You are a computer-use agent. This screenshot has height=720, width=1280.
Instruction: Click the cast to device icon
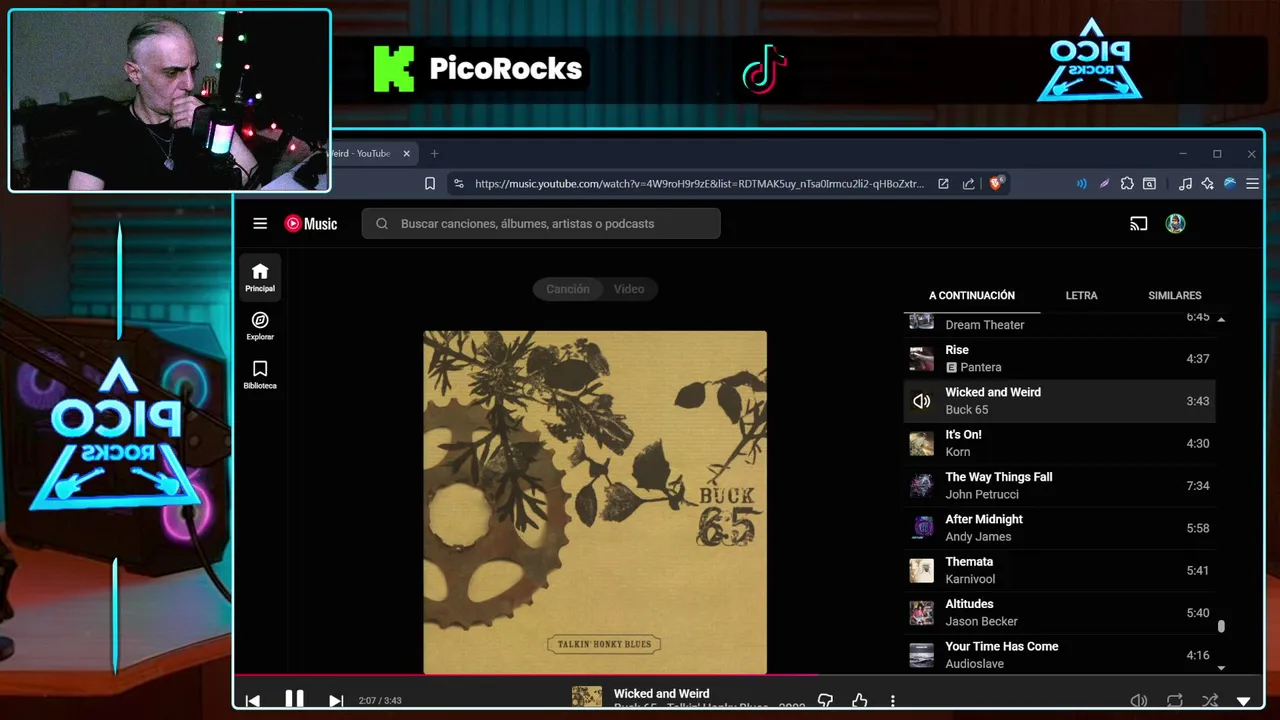pos(1138,224)
